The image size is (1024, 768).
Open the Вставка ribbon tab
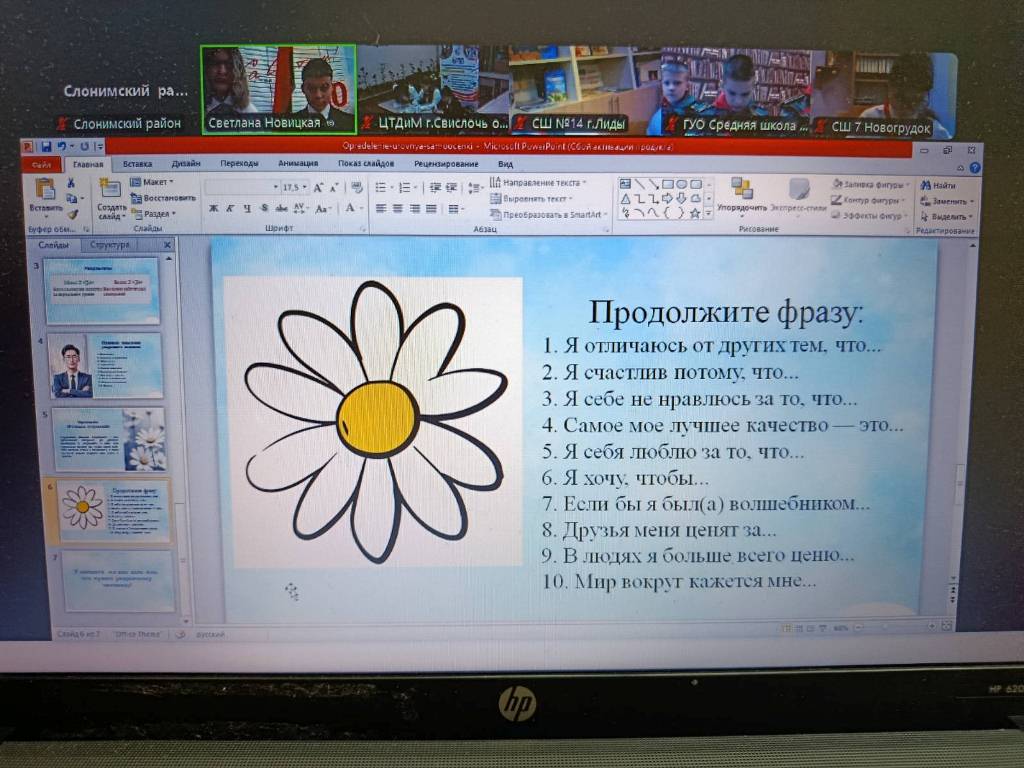click(x=137, y=164)
